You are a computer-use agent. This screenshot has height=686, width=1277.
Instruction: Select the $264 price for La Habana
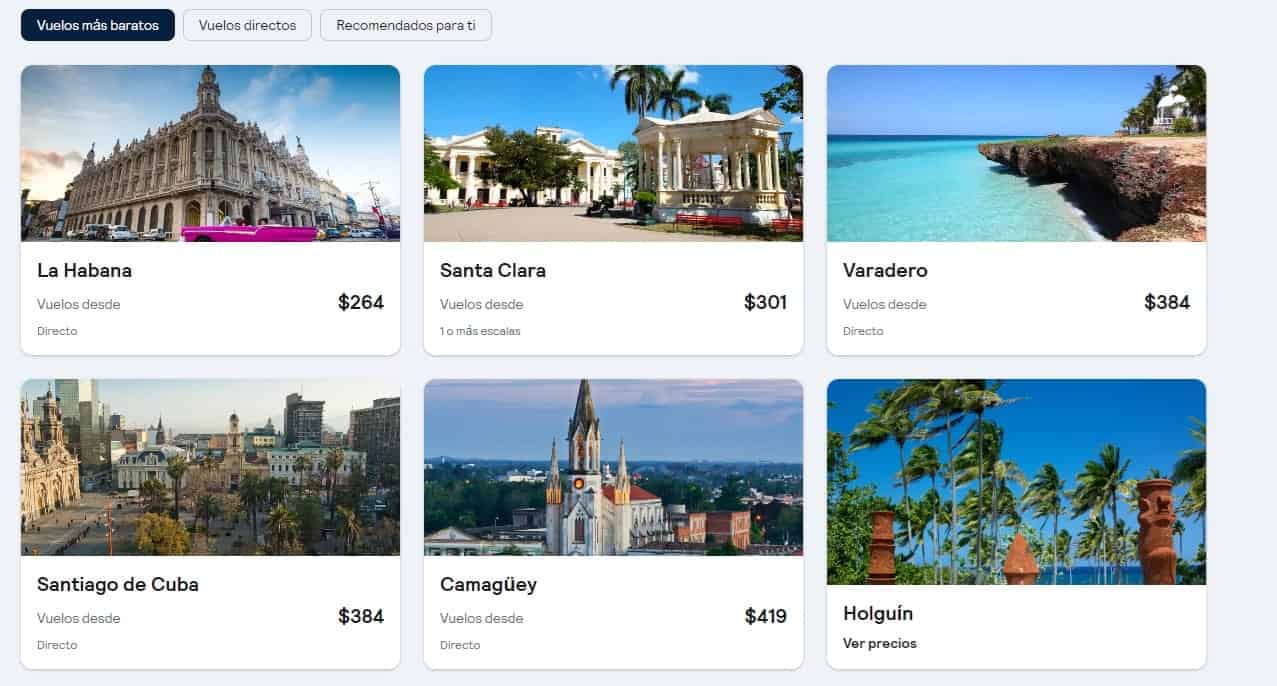(x=361, y=302)
